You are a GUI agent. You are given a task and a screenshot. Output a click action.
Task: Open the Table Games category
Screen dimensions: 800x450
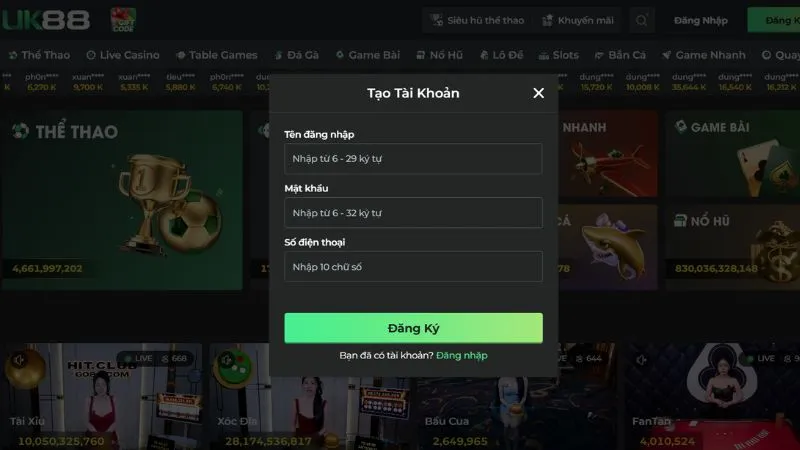[217, 55]
